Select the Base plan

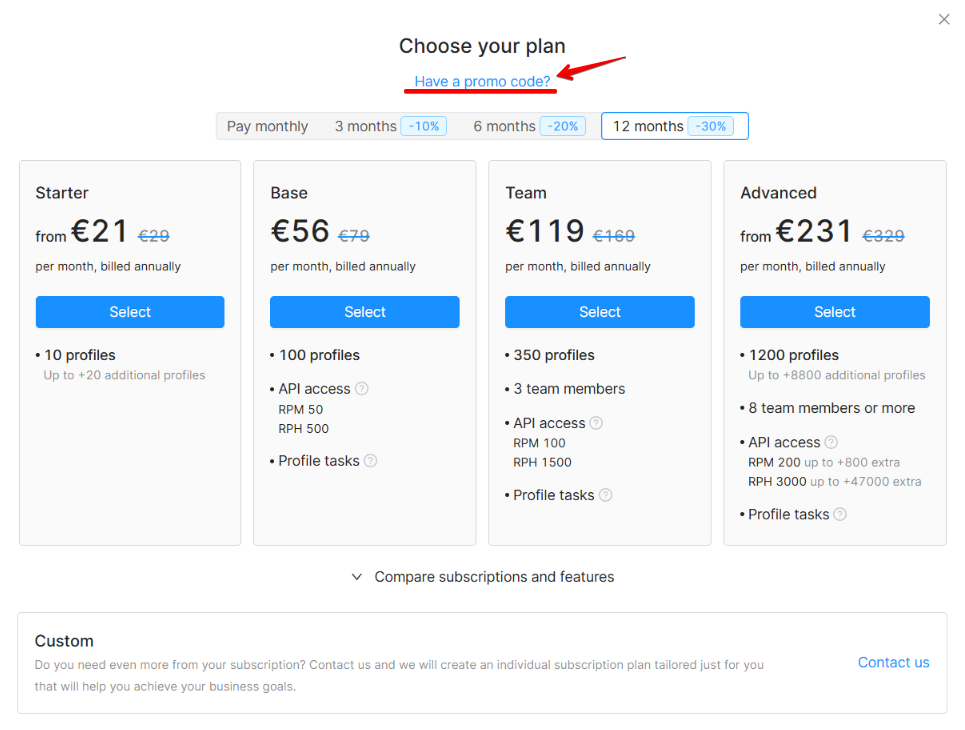pos(365,312)
